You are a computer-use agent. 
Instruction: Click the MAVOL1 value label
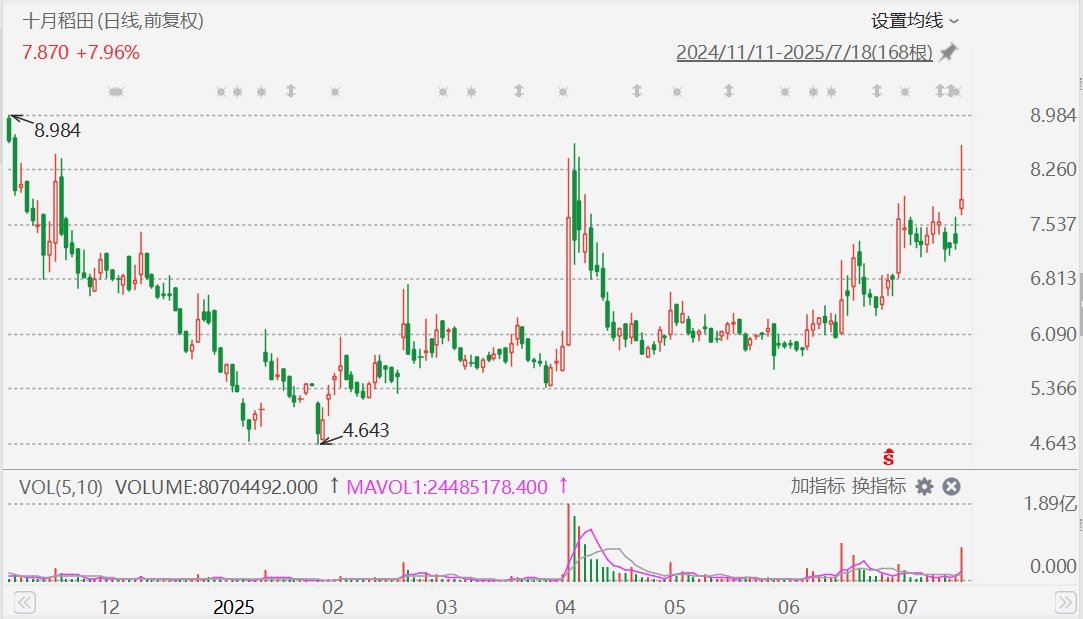pyautogui.click(x=447, y=487)
